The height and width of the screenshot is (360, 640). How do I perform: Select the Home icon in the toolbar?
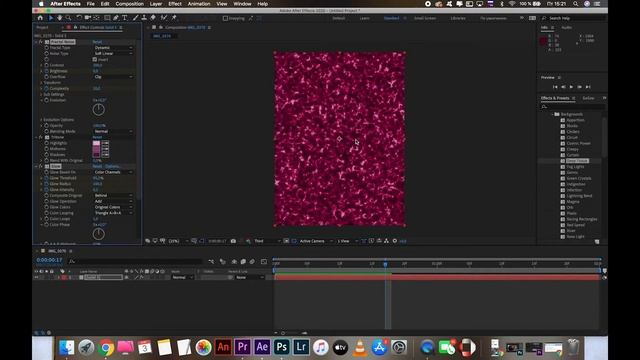point(40,18)
